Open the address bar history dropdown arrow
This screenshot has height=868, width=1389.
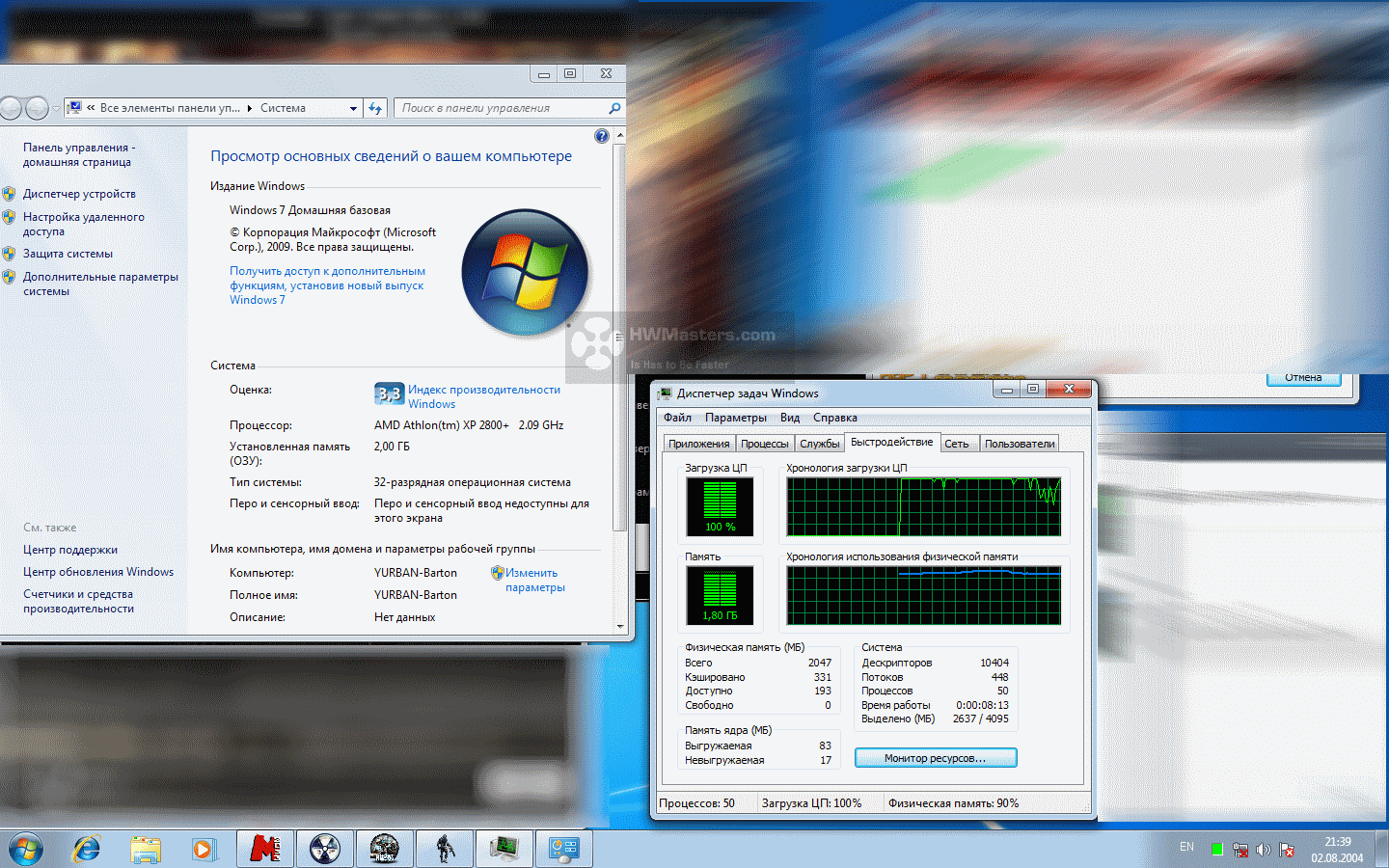pyautogui.click(x=353, y=108)
